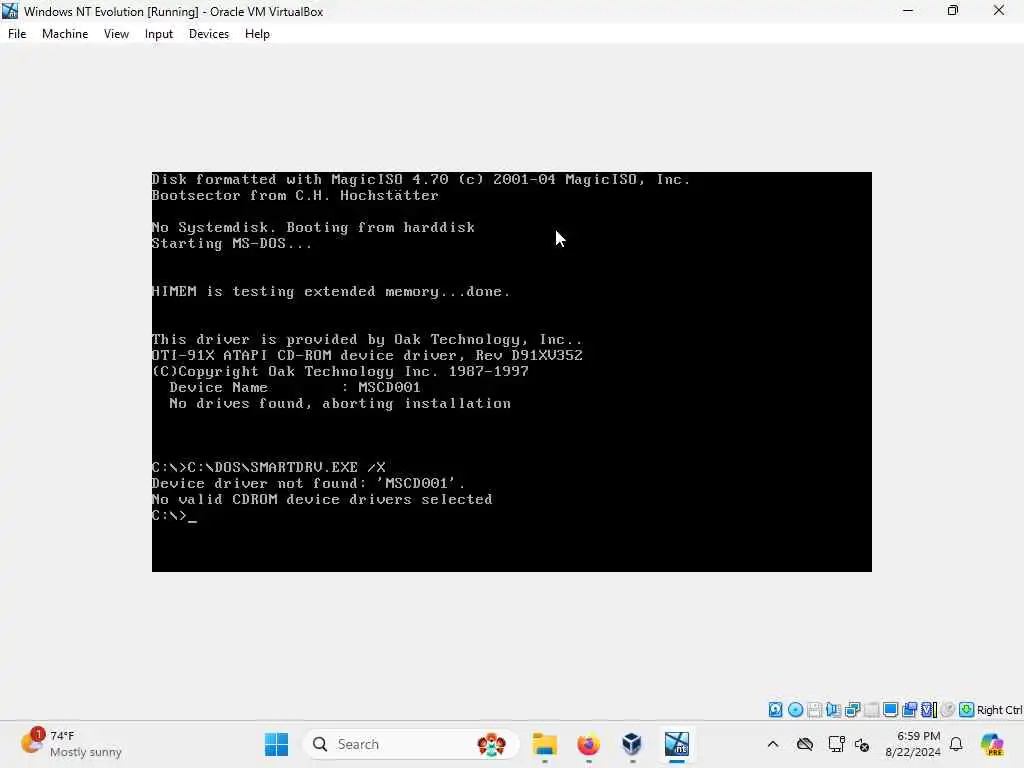The width and height of the screenshot is (1024, 768).
Task: Open the Copilot preview icon
Action: tap(992, 744)
